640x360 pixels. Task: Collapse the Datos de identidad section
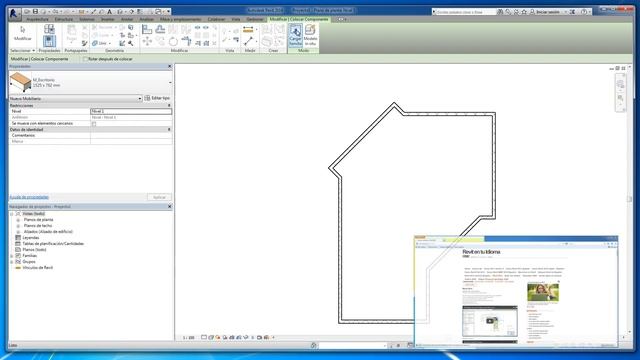click(169, 129)
